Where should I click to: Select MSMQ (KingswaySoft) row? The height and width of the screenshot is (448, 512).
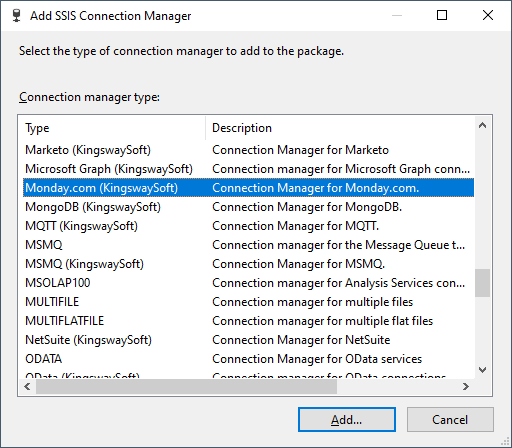click(248, 264)
